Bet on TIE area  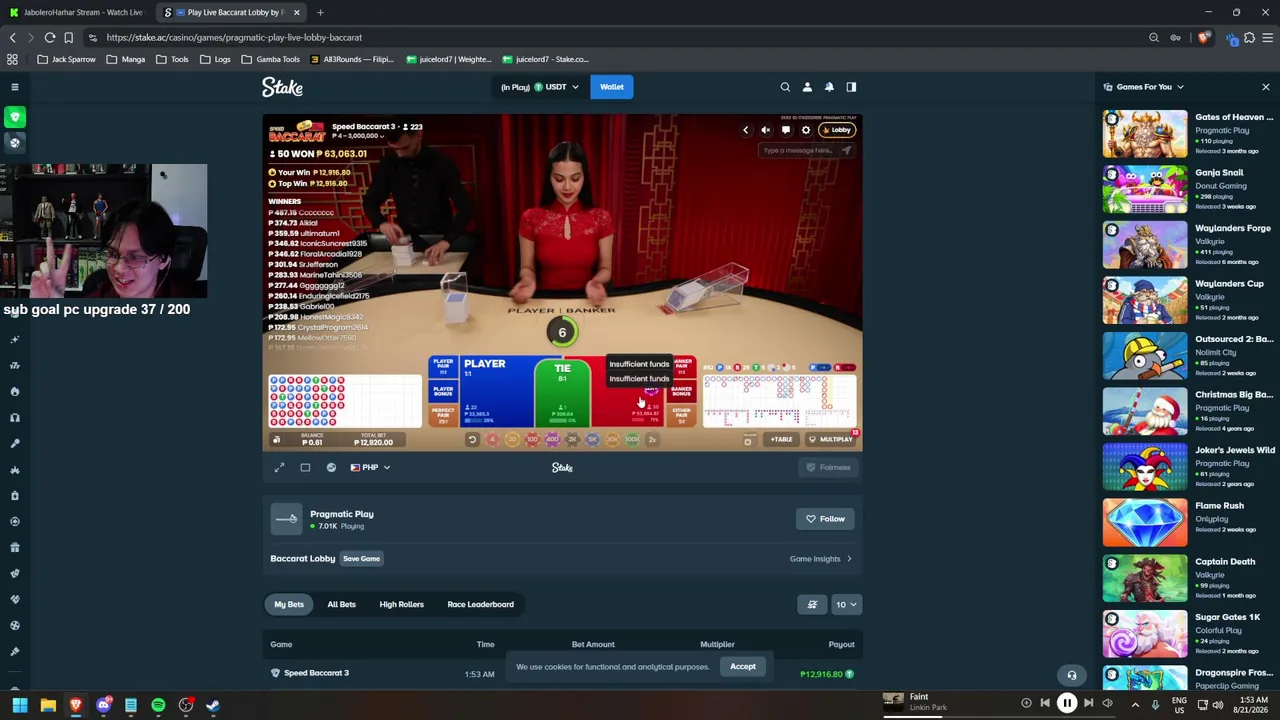pyautogui.click(x=562, y=391)
